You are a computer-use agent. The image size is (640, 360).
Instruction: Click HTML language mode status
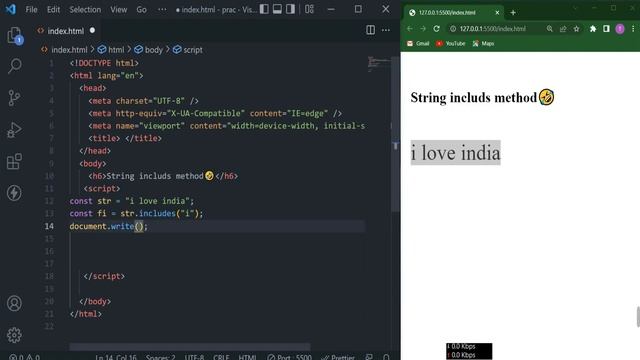(x=247, y=357)
